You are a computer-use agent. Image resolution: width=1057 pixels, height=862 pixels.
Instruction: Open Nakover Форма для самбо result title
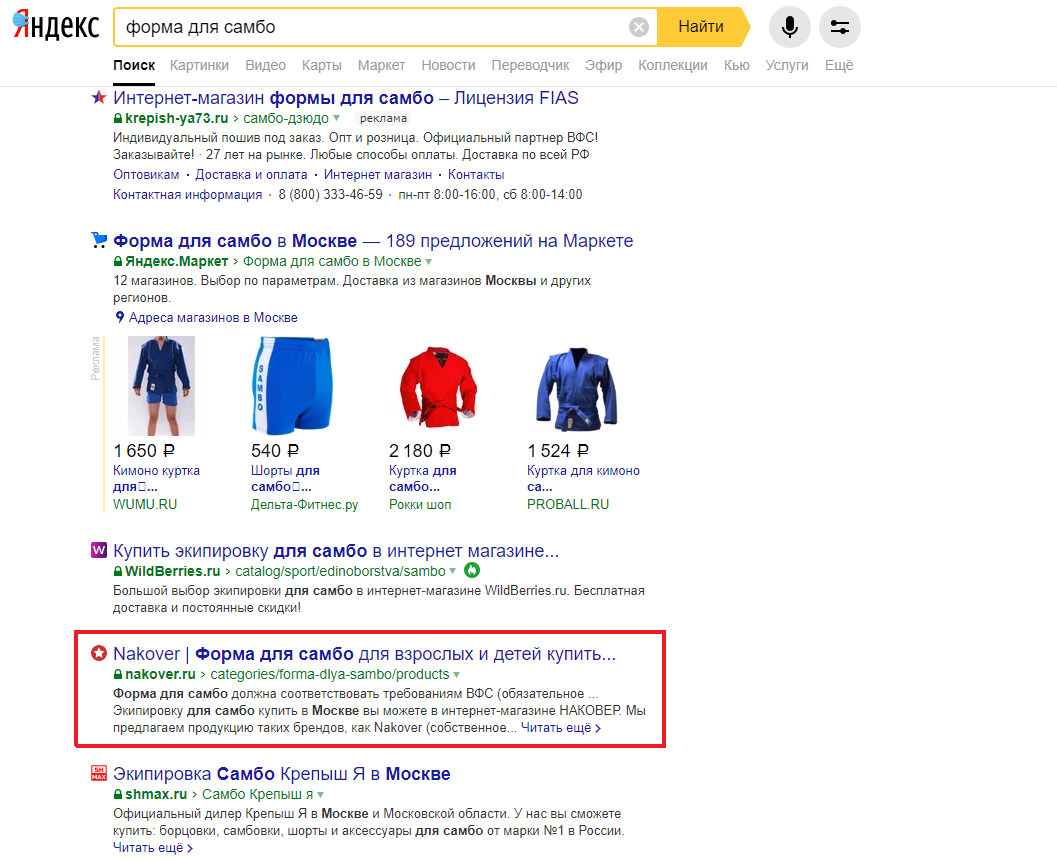coord(365,654)
